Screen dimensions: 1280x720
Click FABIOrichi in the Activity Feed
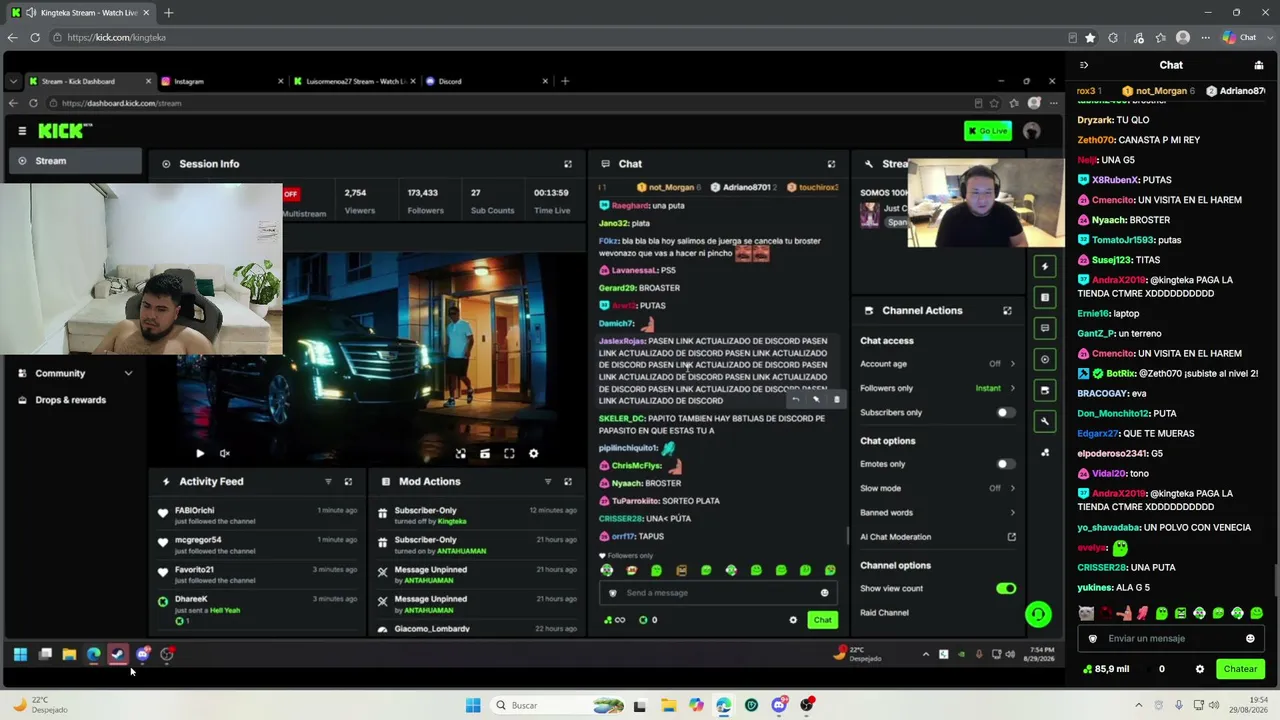click(x=195, y=511)
